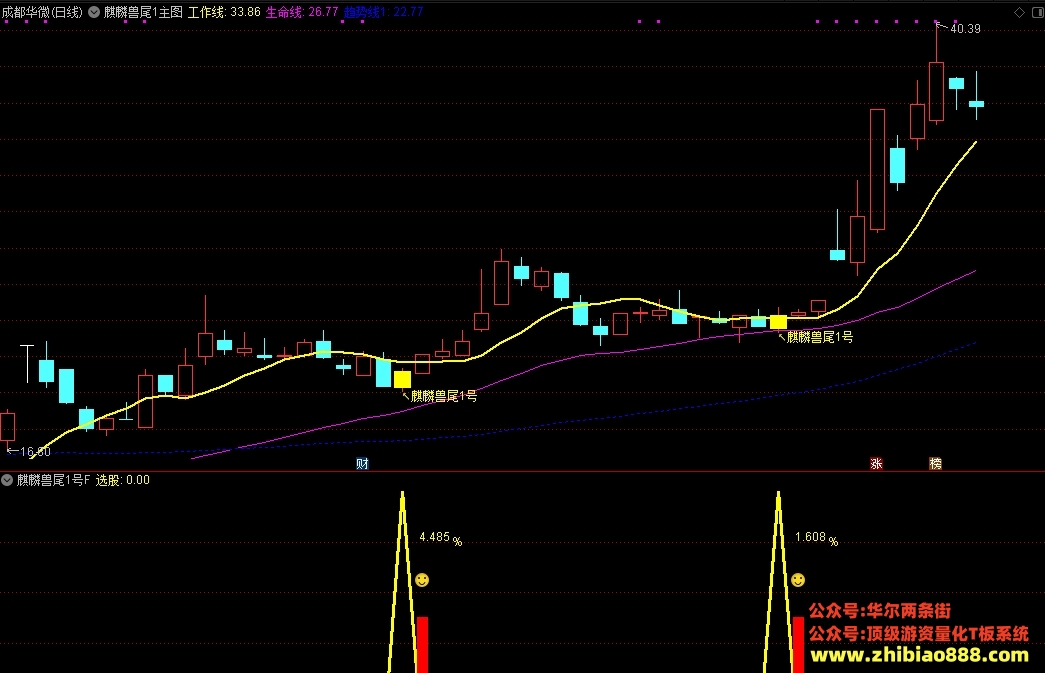This screenshot has width=1045, height=673.
Task: Toggle the side panel icon at top right
Action: 1038,13
